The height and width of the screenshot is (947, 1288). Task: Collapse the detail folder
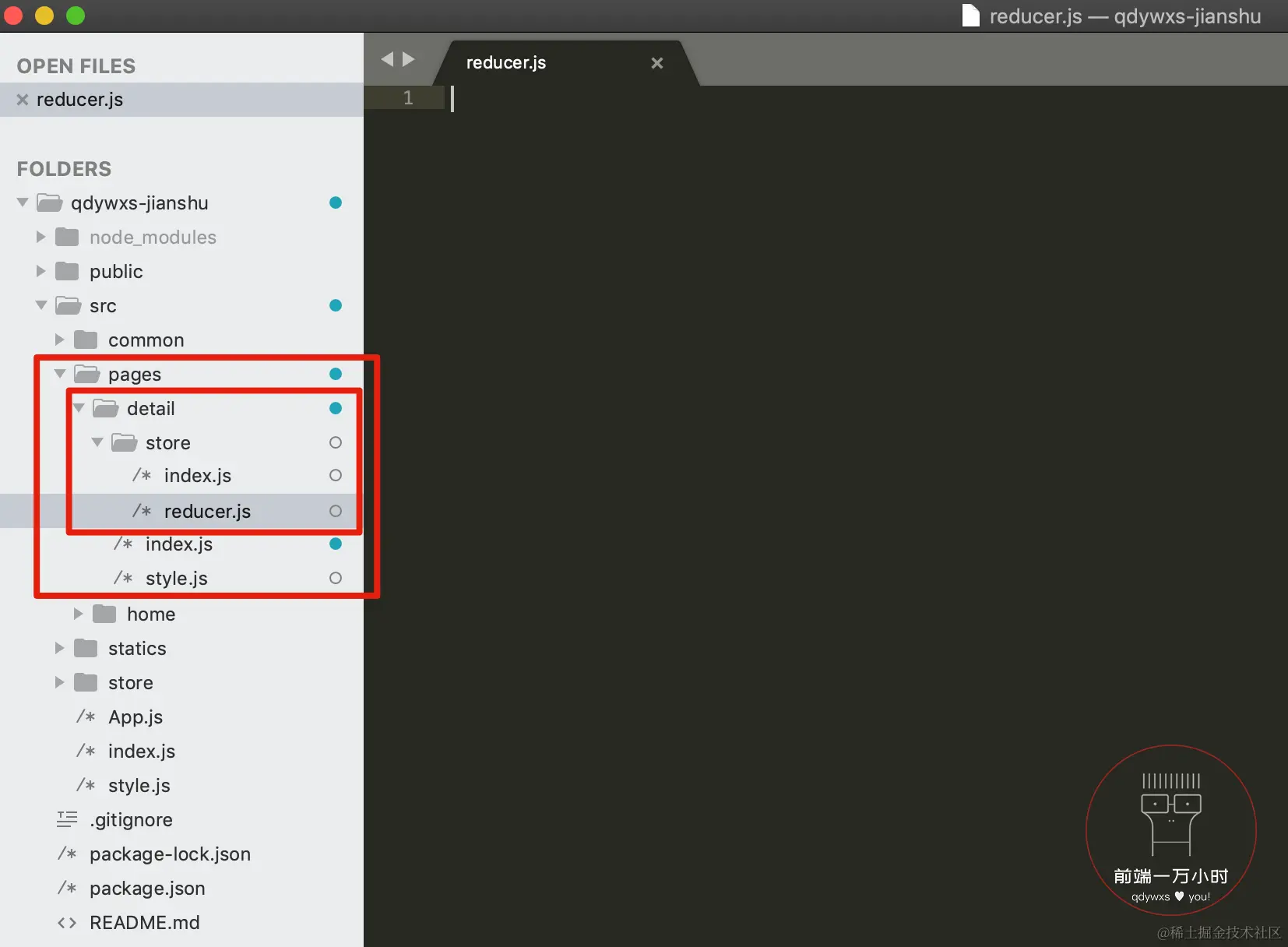click(x=79, y=408)
